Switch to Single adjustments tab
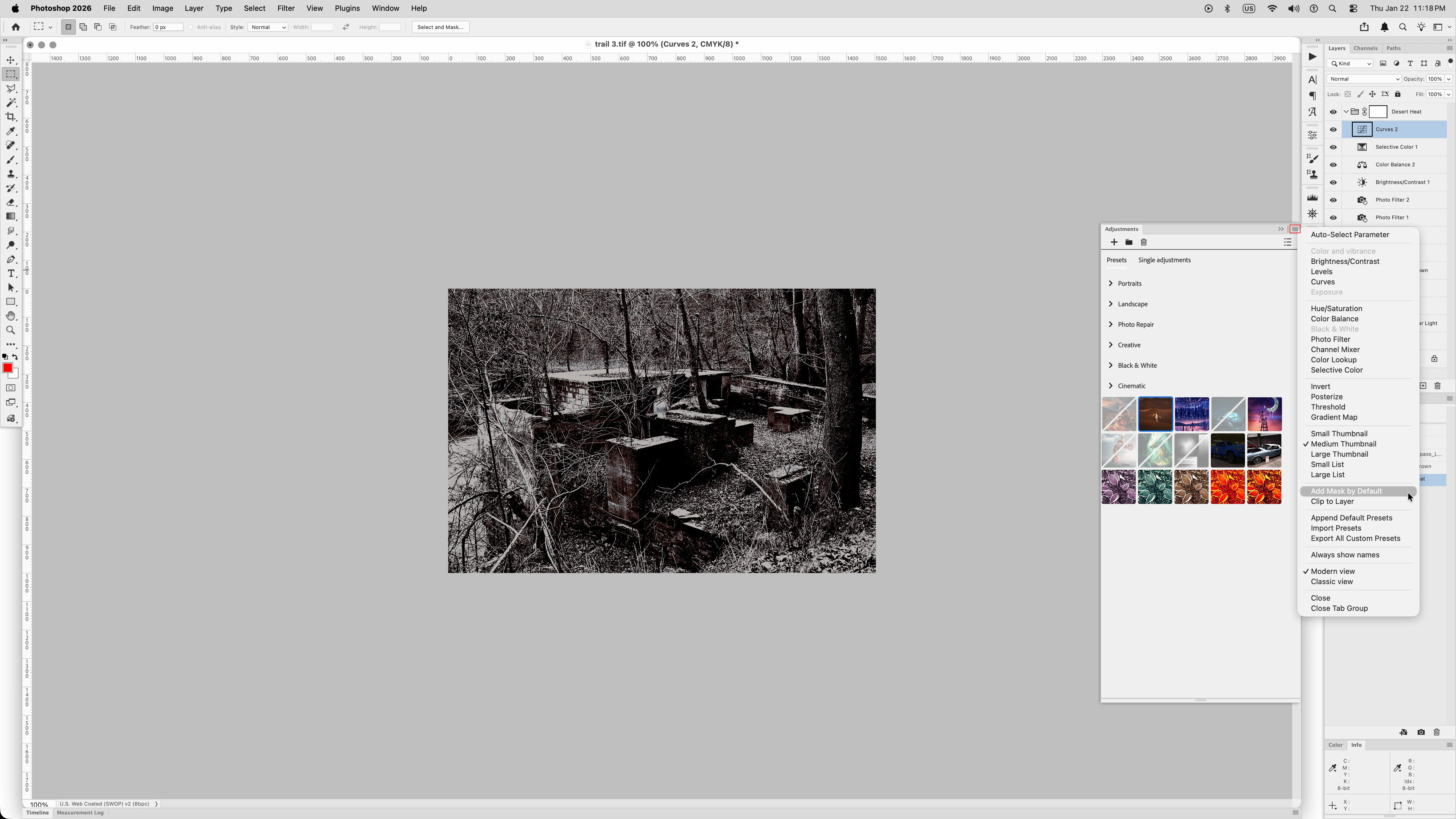The height and width of the screenshot is (819, 1456). tap(1164, 260)
